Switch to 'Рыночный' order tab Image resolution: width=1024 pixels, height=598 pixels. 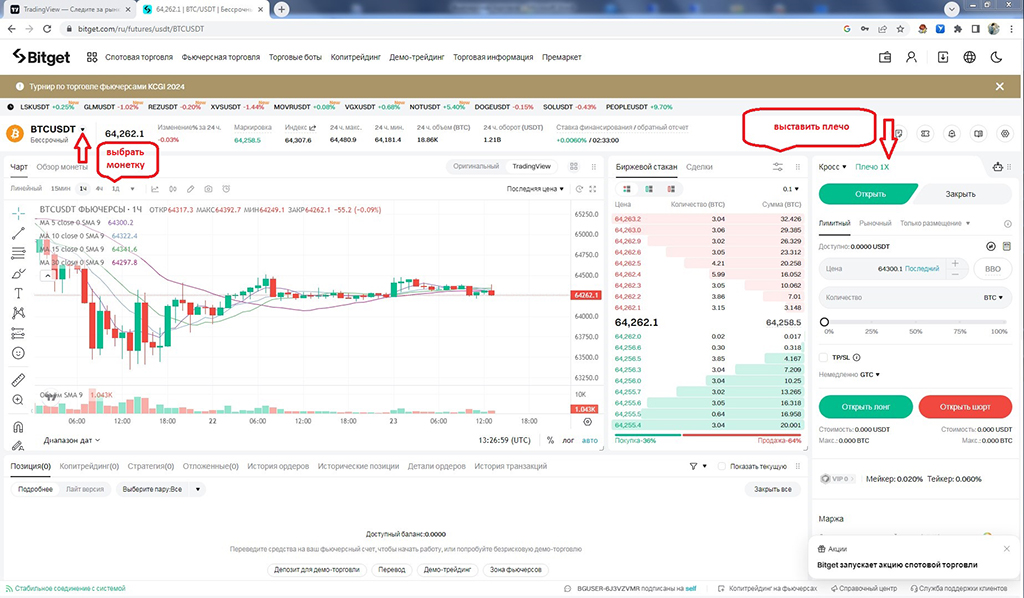coord(875,223)
